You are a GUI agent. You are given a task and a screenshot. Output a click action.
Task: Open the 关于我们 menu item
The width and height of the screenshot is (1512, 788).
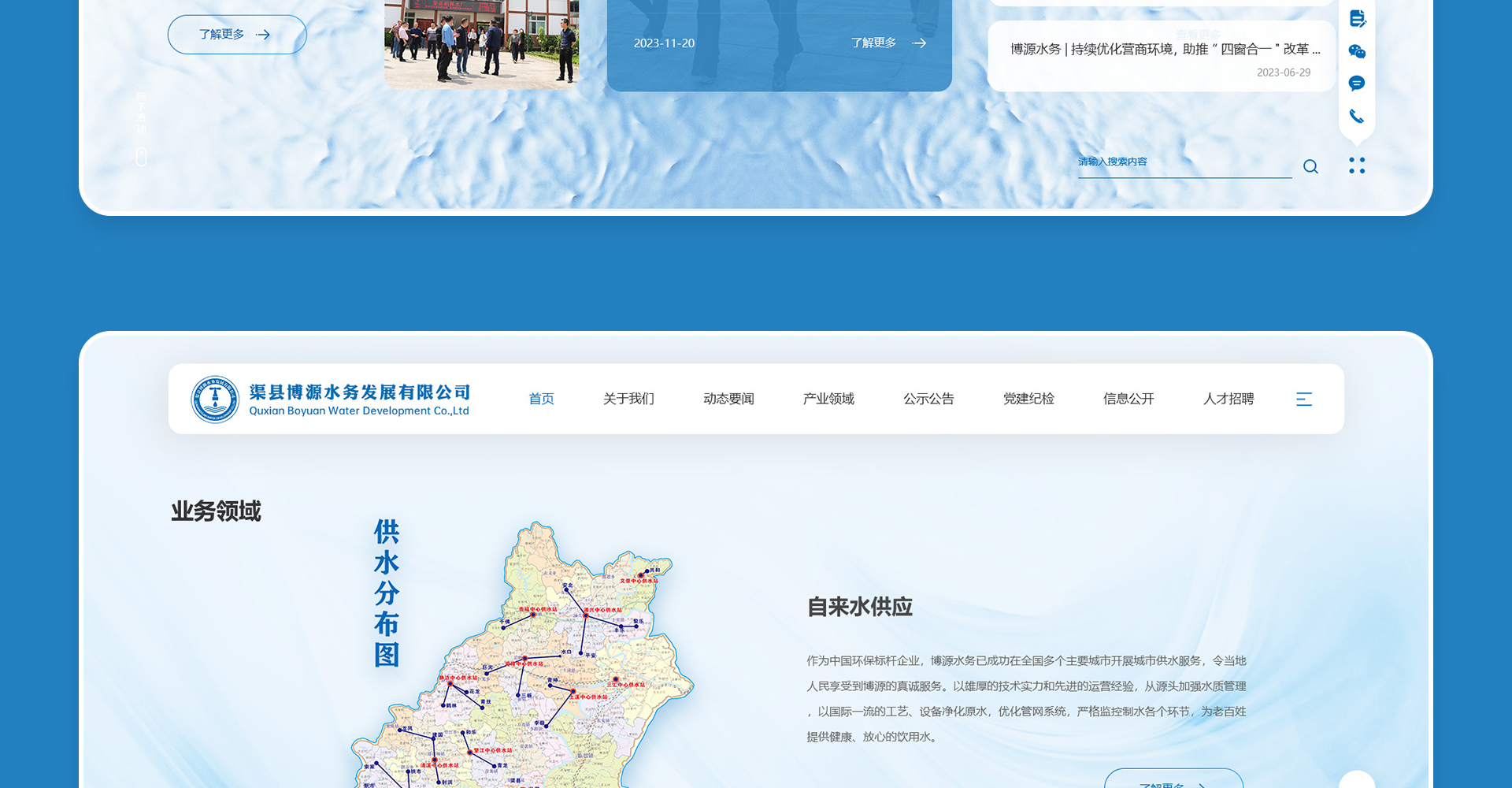tap(628, 399)
